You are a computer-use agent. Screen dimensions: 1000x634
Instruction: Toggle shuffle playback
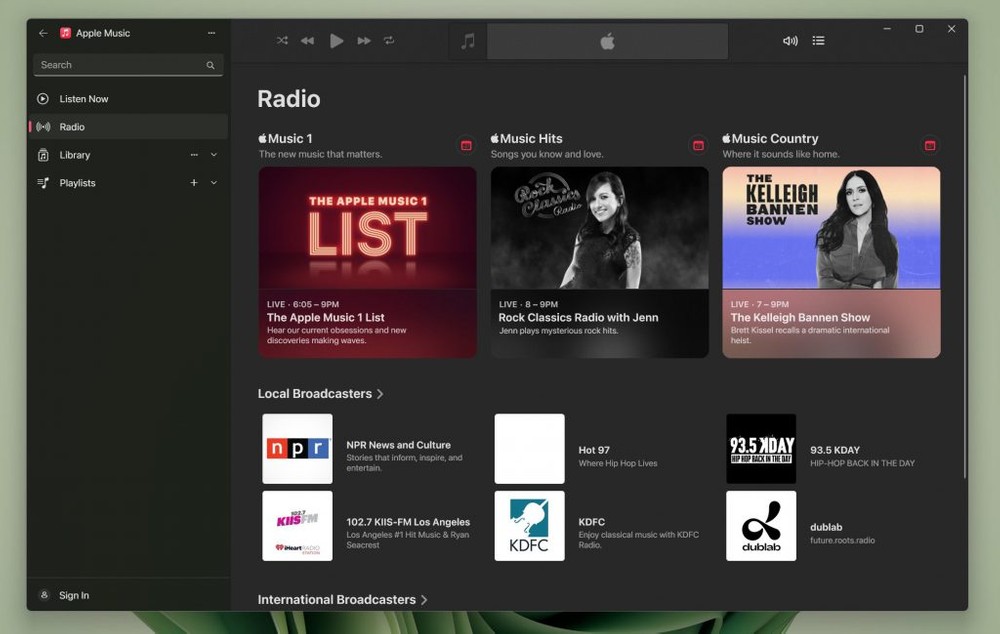282,41
